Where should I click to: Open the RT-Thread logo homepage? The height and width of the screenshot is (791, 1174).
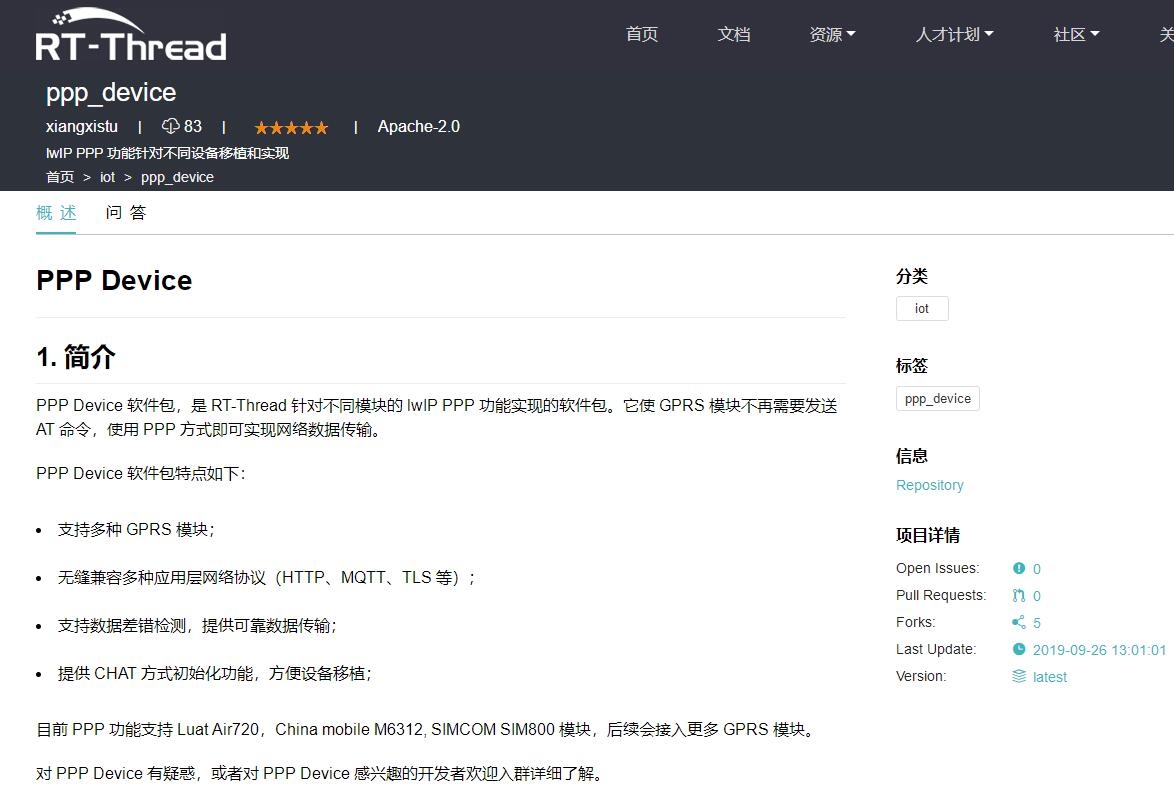pos(130,35)
